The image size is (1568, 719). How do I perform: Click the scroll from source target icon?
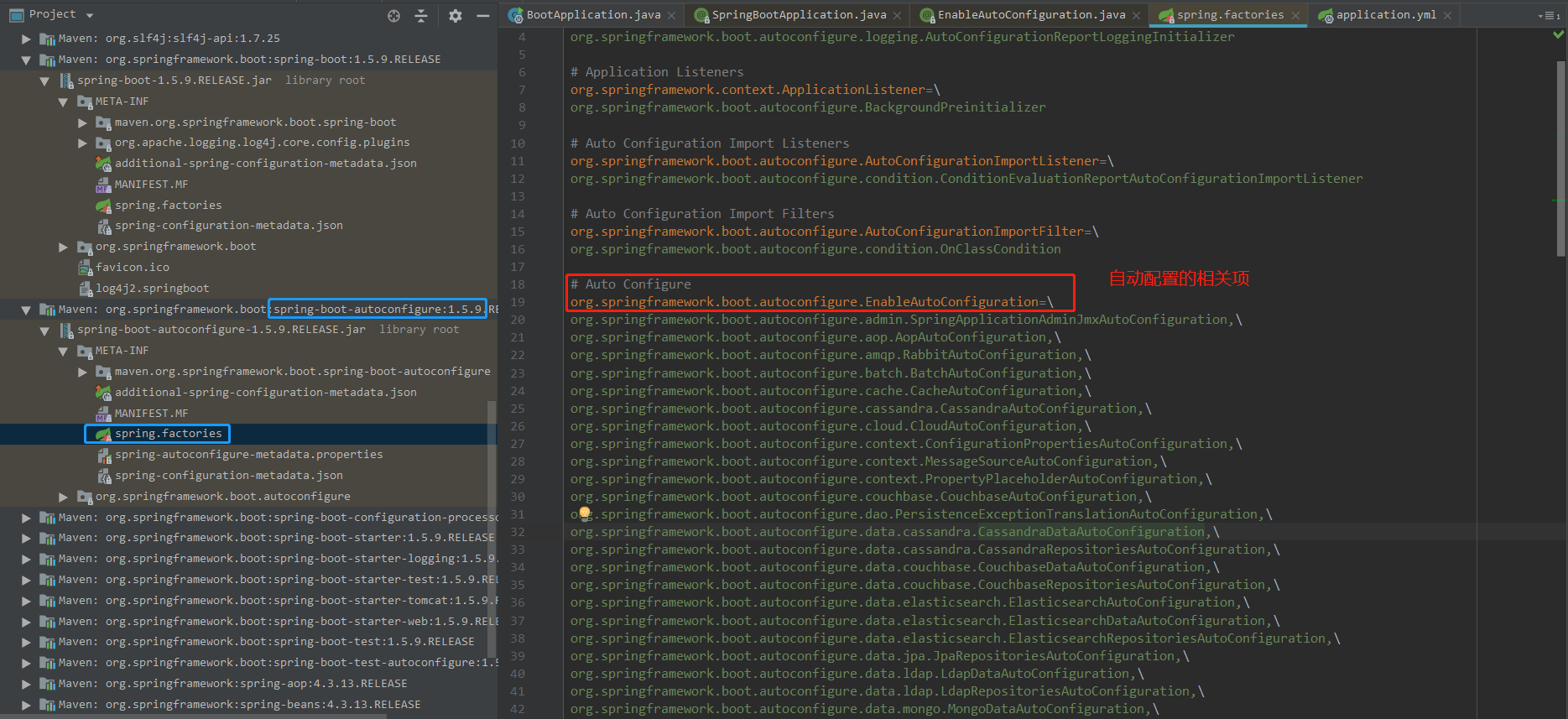(393, 15)
